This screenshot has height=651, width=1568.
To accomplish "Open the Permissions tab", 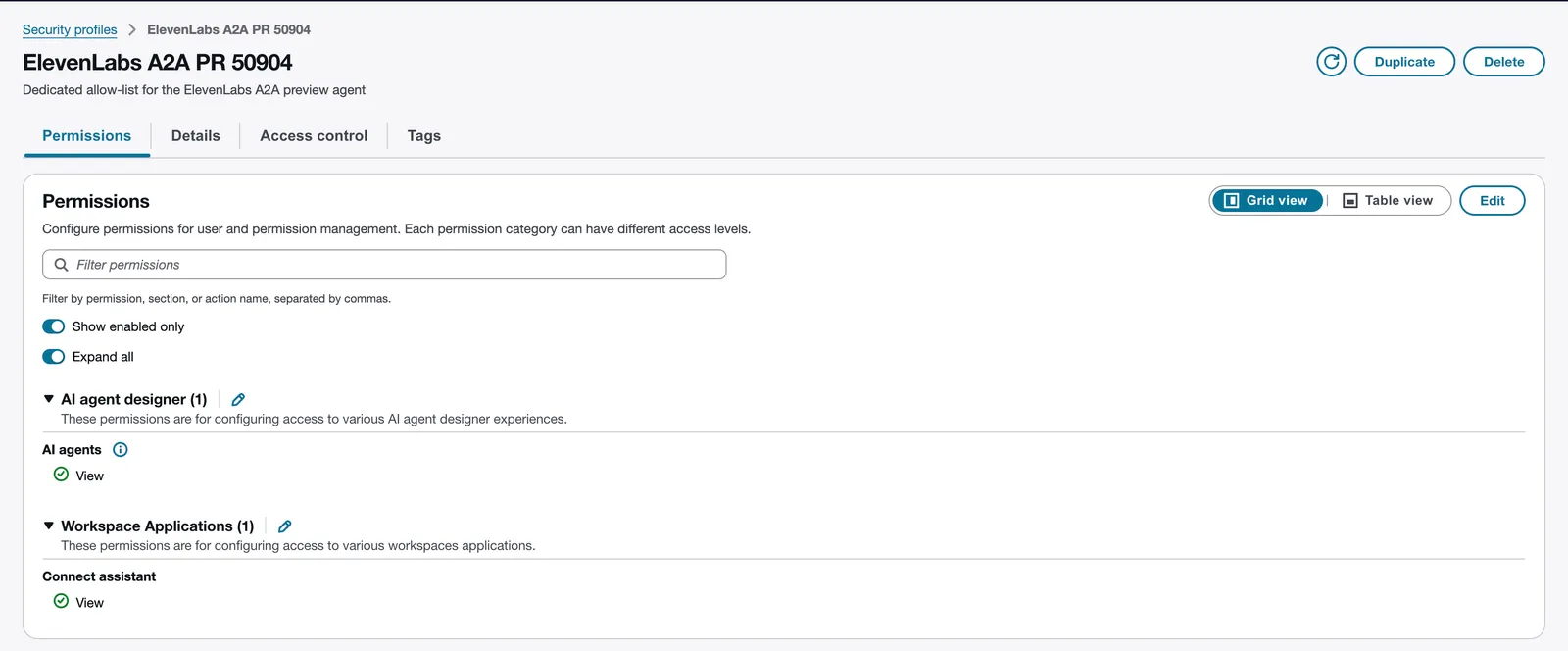I will [x=86, y=136].
